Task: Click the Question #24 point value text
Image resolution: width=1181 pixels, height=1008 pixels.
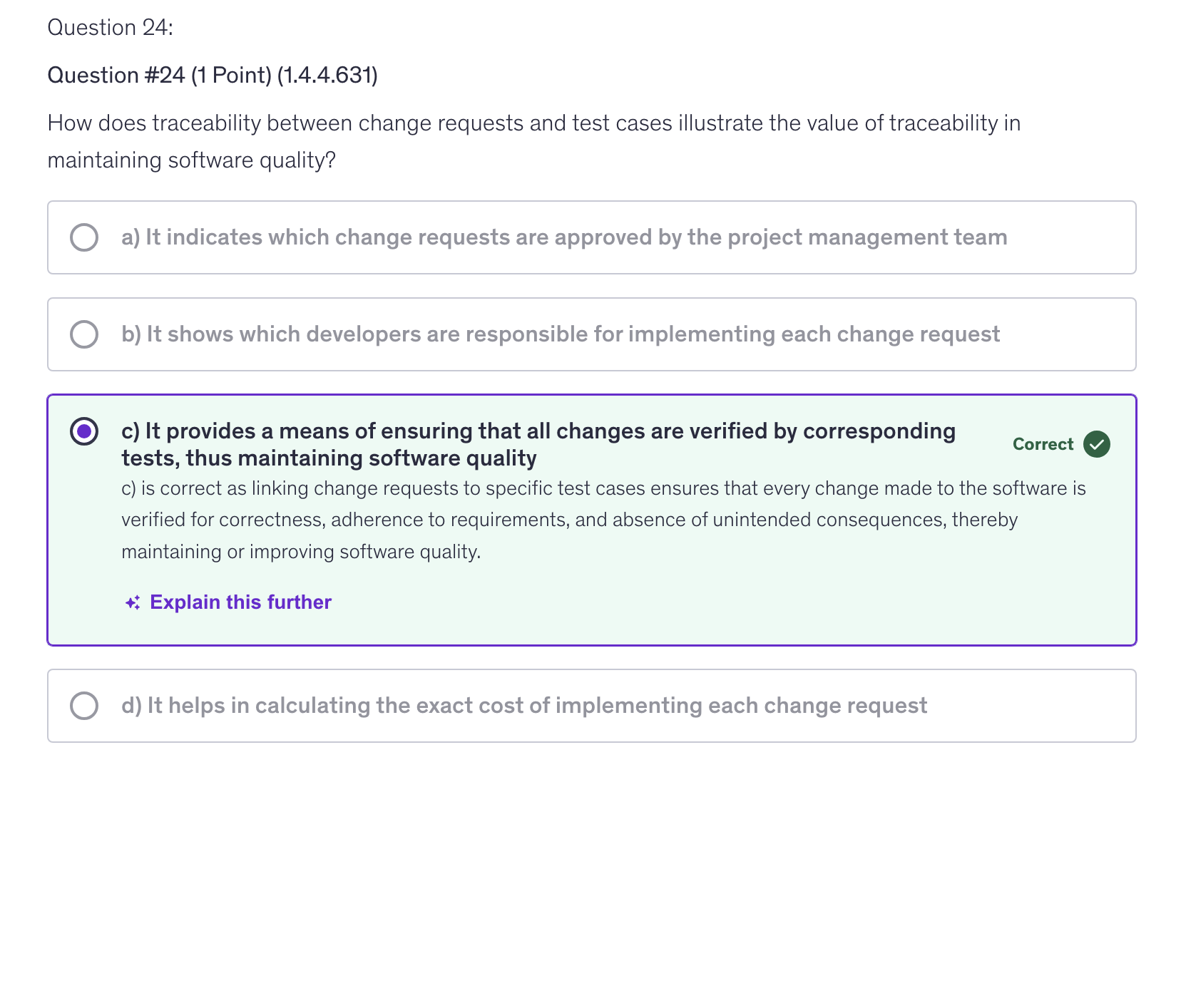Action: [213, 74]
